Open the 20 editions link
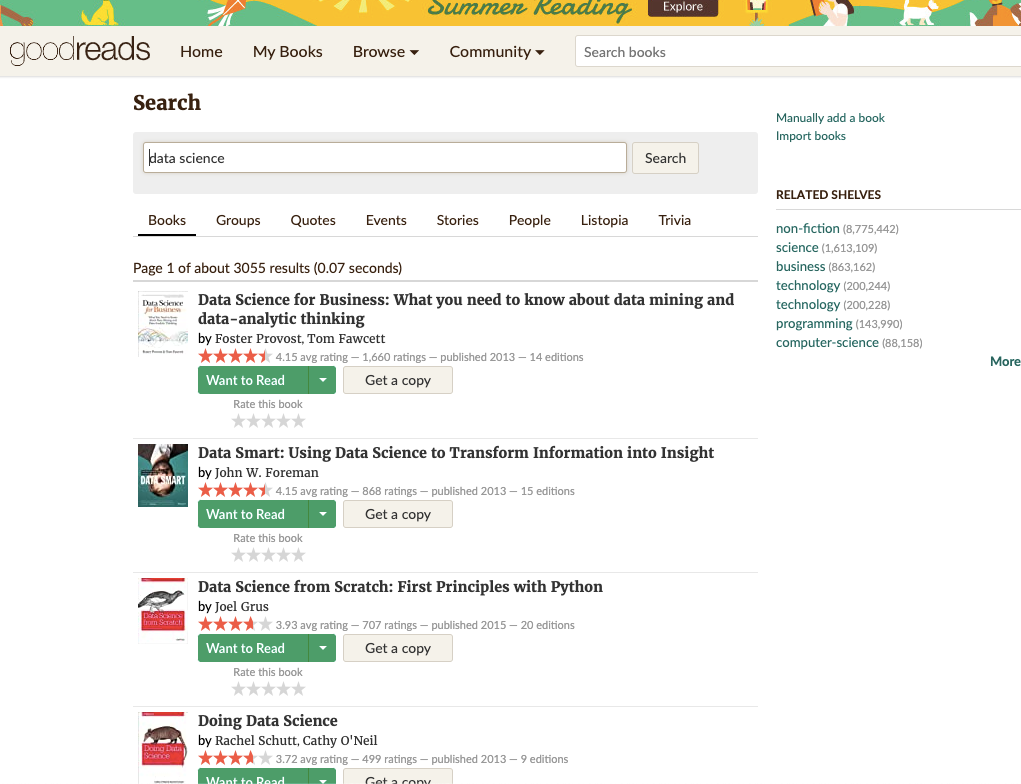Screen dimensions: 1021x784 coord(548,625)
